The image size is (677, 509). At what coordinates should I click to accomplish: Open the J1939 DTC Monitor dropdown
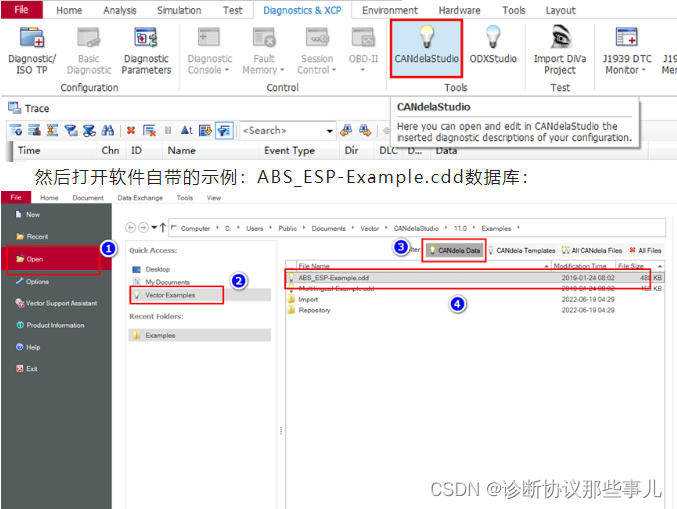626,51
